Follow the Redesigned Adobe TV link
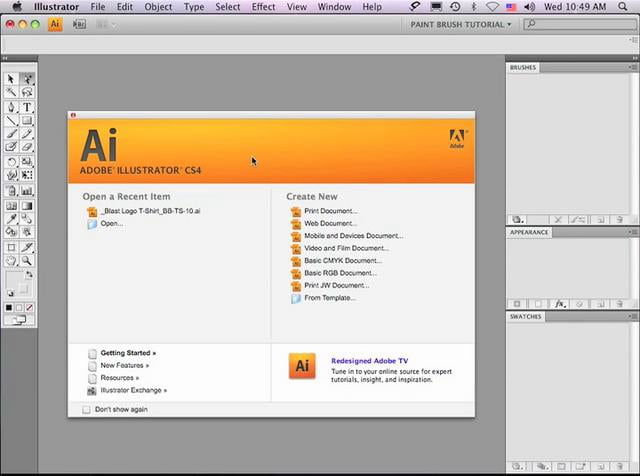 click(x=369, y=361)
